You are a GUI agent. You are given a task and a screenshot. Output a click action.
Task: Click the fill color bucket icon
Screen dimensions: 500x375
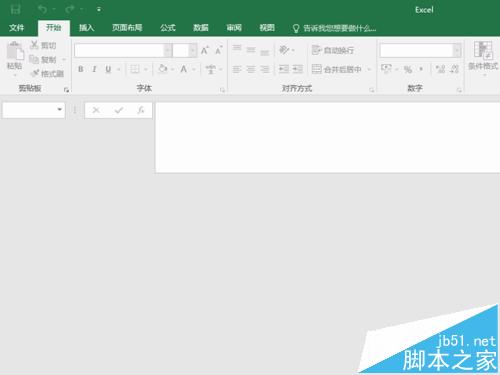163,69
